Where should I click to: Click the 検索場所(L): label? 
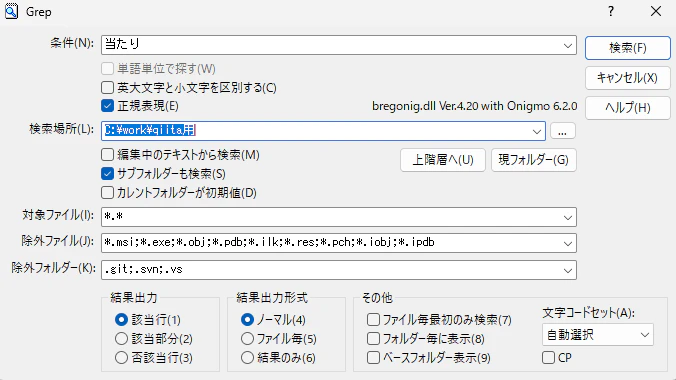pyautogui.click(x=62, y=129)
